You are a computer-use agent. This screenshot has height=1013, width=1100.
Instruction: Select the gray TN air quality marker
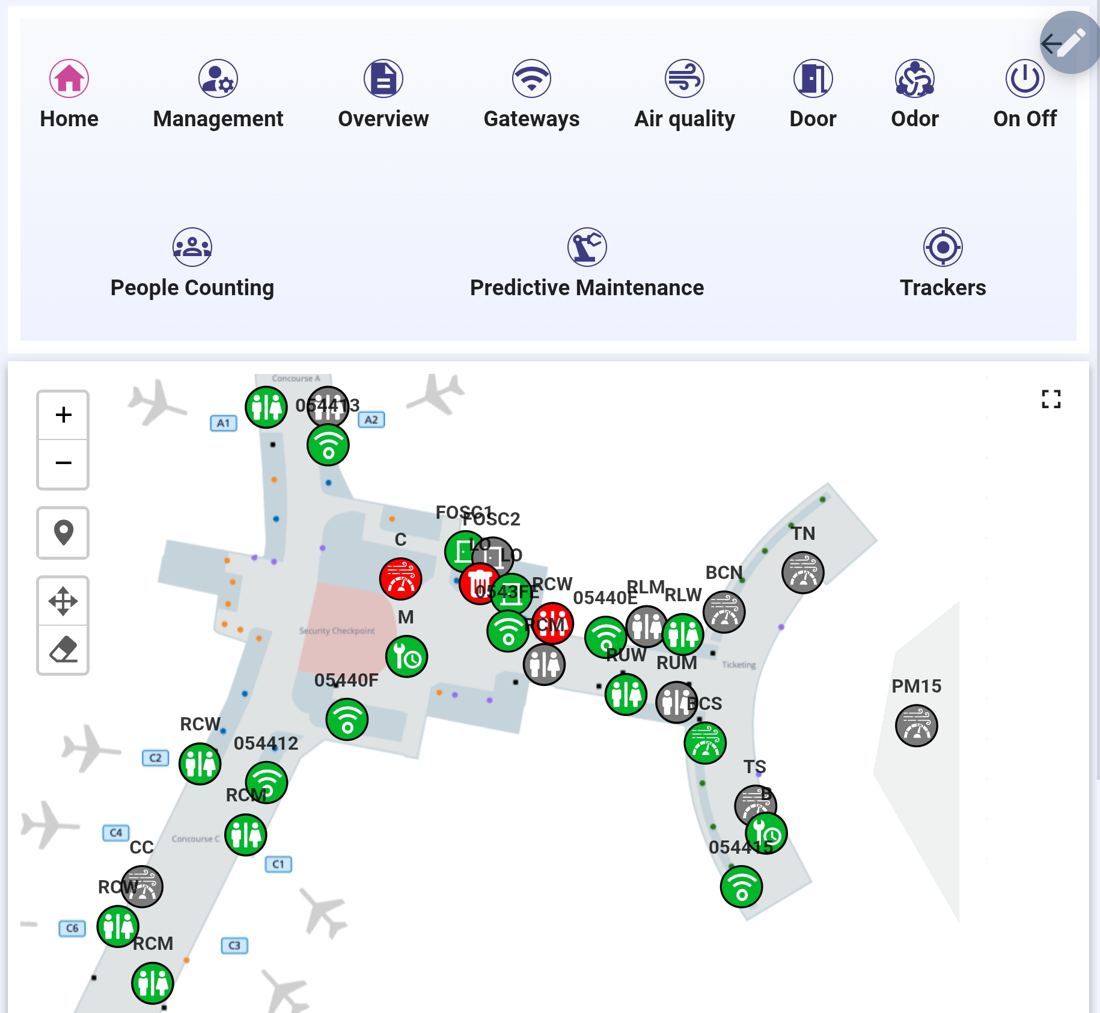[803, 572]
